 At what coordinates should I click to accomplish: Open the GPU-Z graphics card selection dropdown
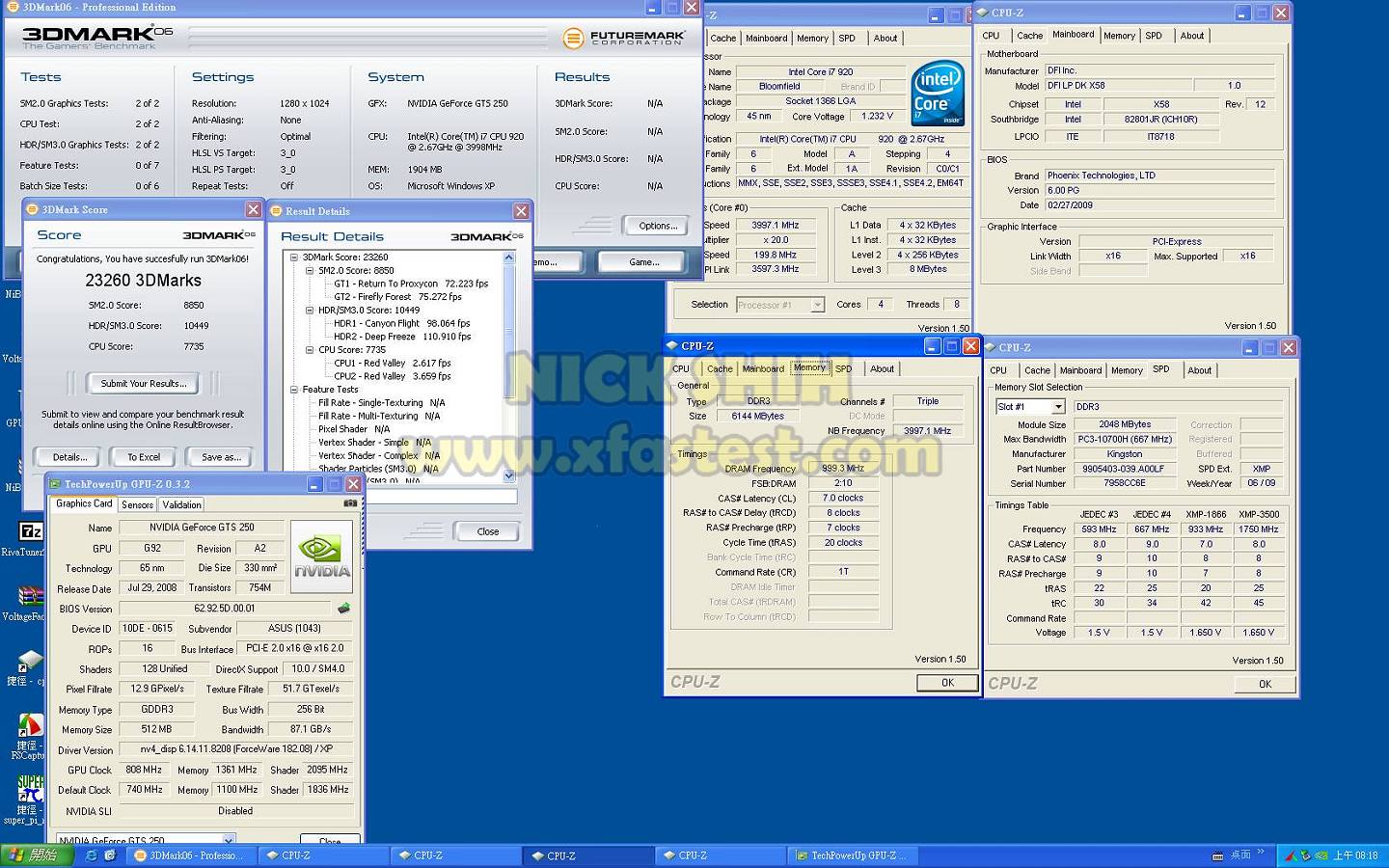(229, 840)
